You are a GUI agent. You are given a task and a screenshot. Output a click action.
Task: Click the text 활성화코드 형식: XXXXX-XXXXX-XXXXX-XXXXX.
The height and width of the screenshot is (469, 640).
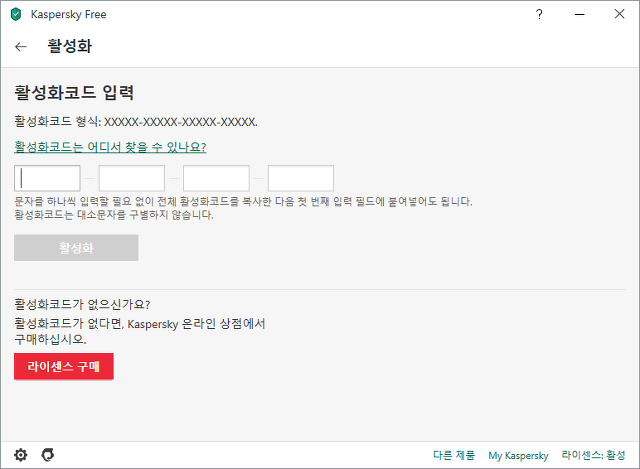tap(136, 122)
